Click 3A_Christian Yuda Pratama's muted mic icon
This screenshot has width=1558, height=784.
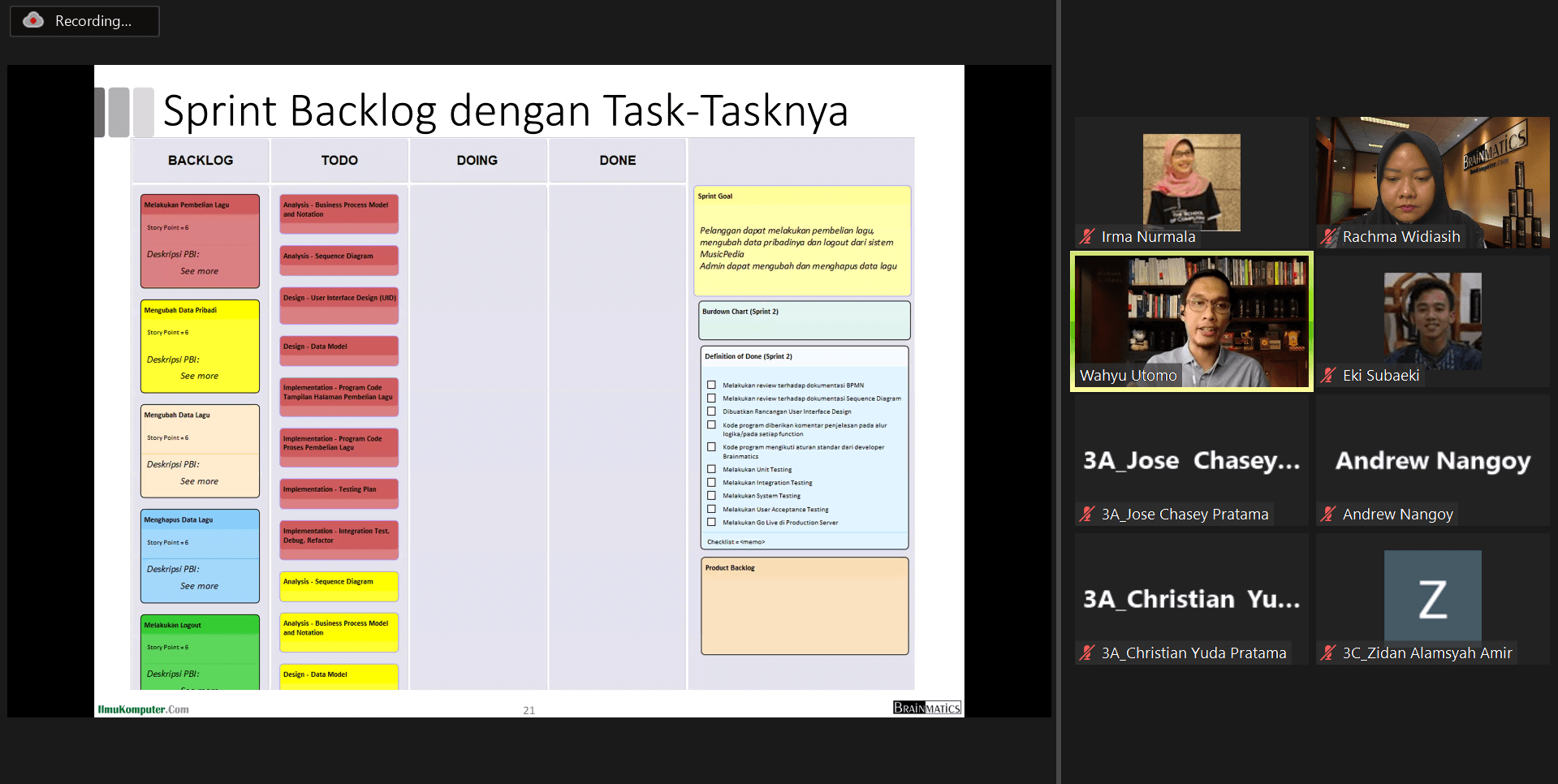(1087, 653)
